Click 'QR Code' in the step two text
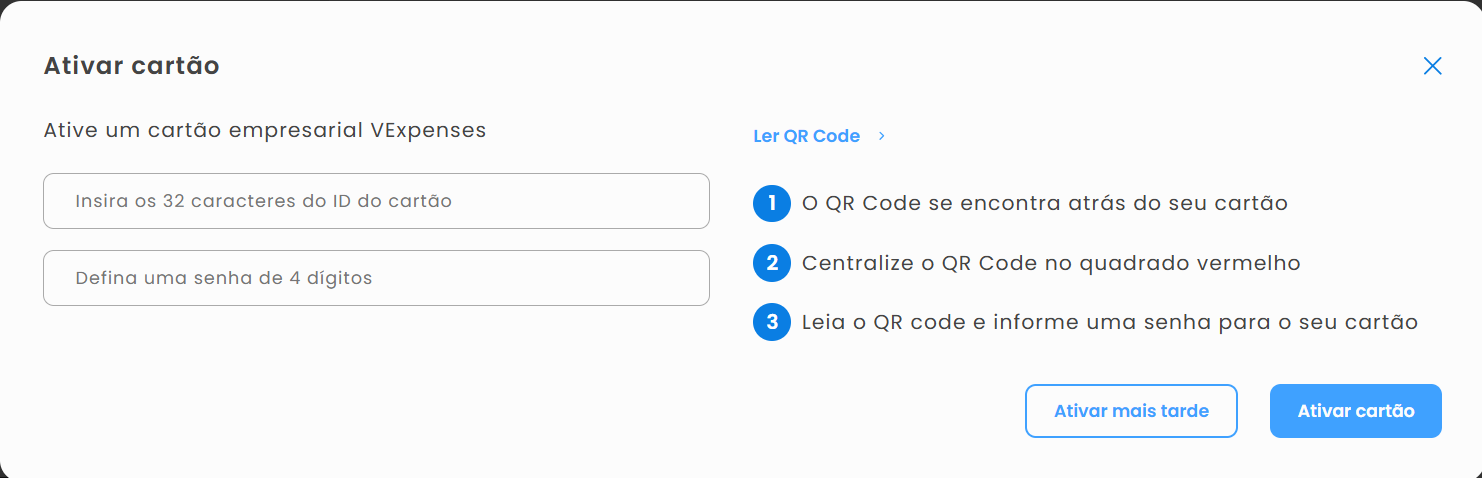The image size is (1482, 478). (977, 264)
